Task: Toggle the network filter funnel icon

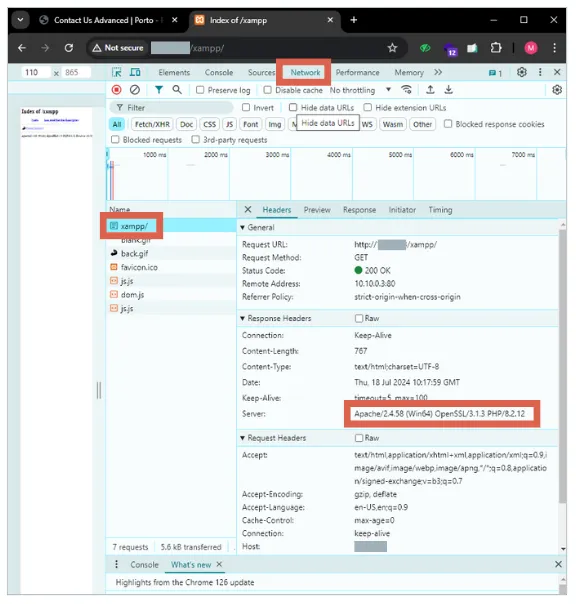Action: point(158,90)
